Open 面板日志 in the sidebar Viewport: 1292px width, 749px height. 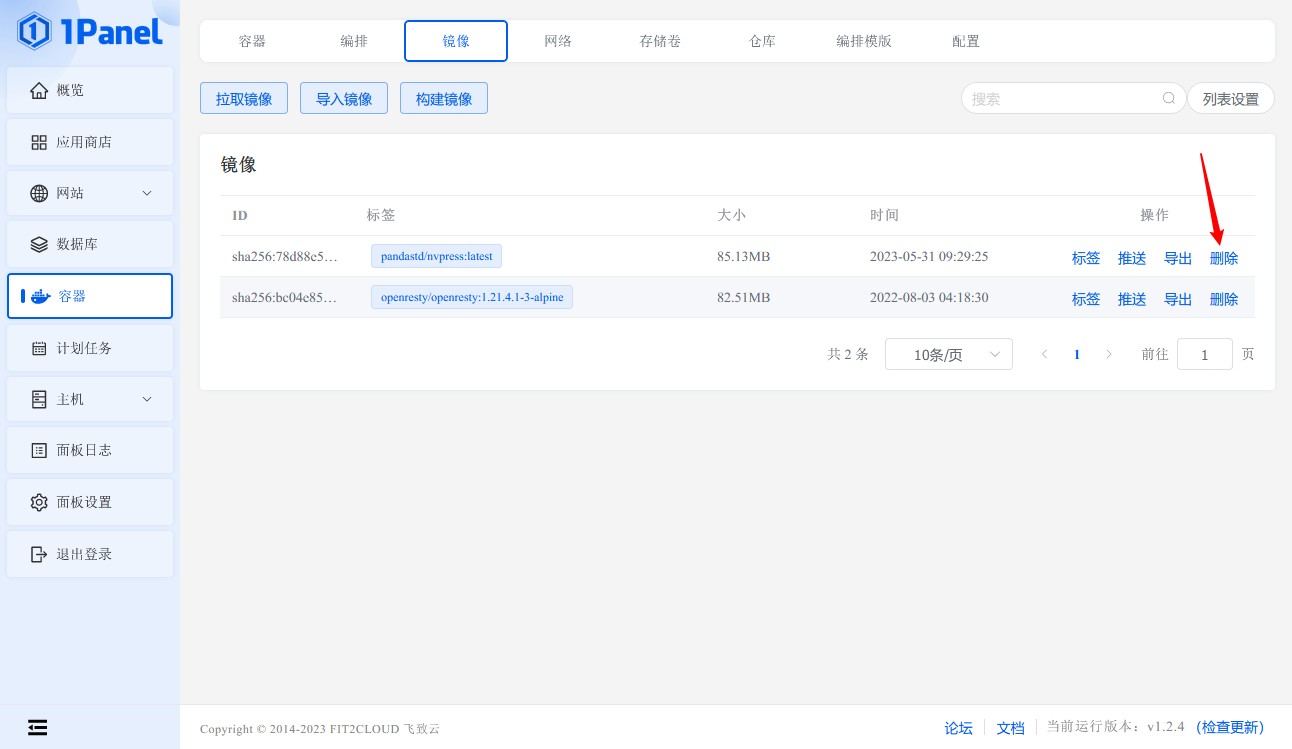point(90,450)
